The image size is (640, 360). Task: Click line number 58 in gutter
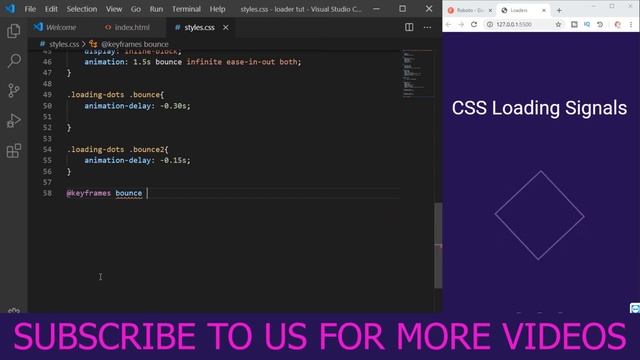47,193
